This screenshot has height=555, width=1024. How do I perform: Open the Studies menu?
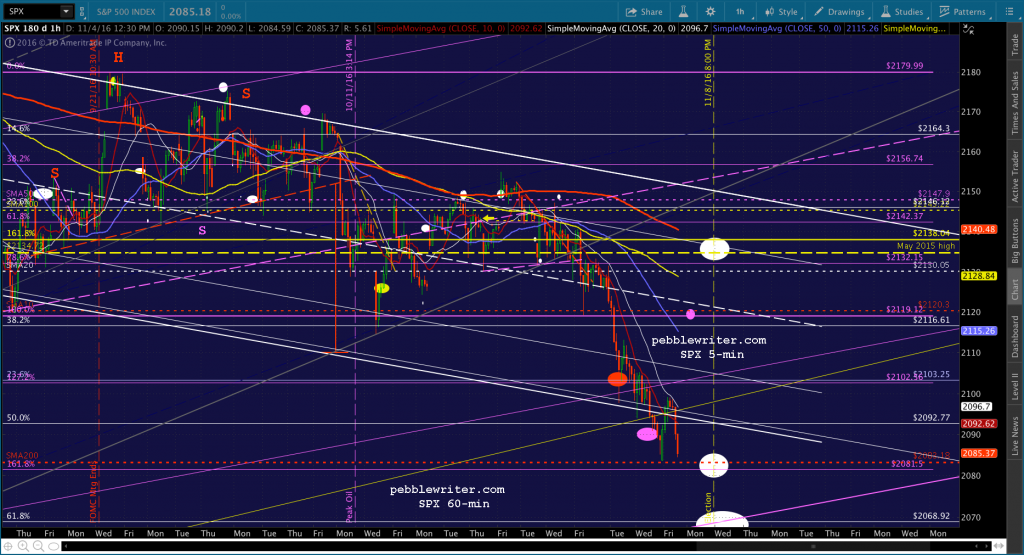tap(903, 12)
